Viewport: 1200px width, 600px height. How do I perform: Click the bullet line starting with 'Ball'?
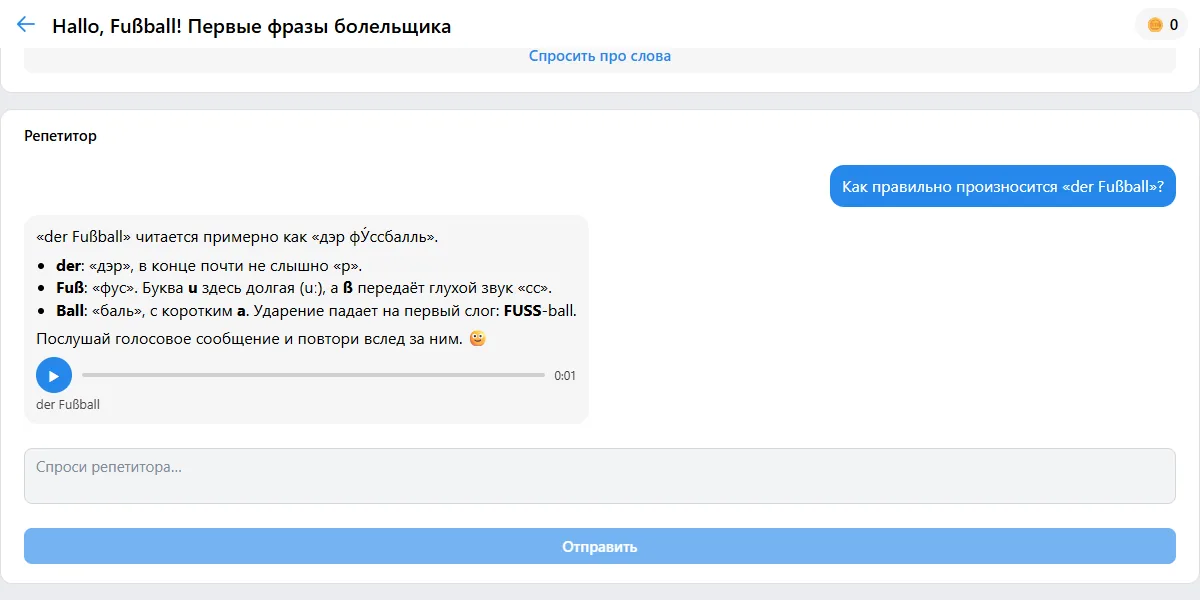(316, 311)
